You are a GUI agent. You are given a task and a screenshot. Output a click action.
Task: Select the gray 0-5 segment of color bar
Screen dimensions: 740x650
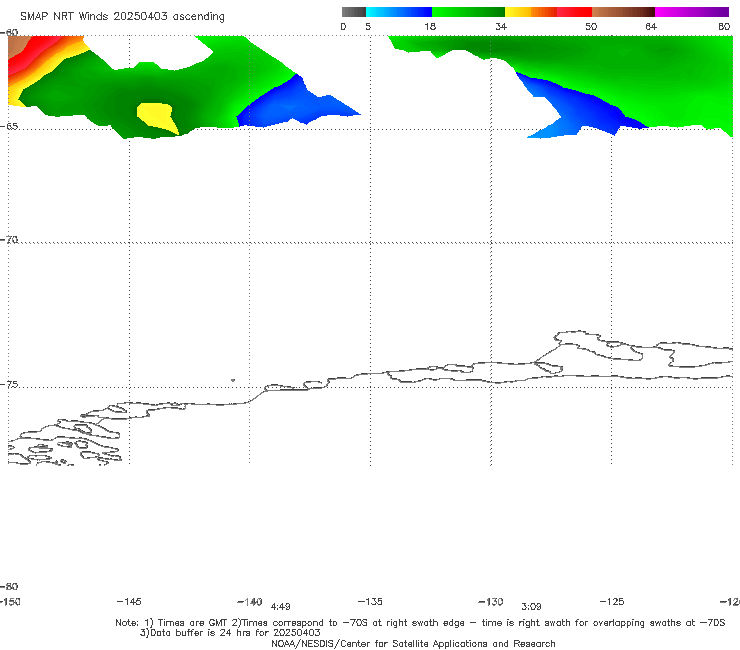point(354,12)
